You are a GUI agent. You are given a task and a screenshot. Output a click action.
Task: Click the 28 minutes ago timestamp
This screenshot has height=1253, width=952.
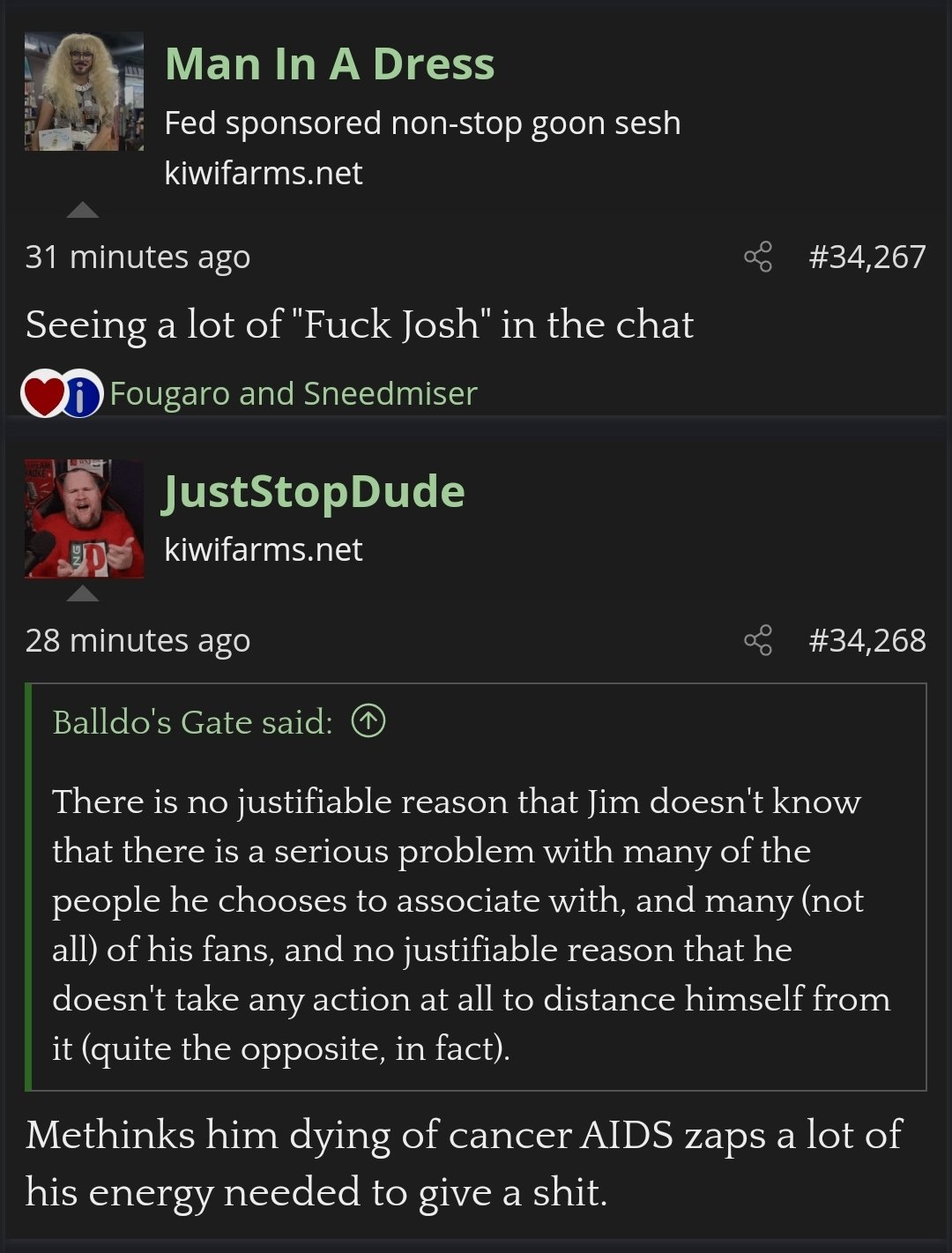[138, 640]
